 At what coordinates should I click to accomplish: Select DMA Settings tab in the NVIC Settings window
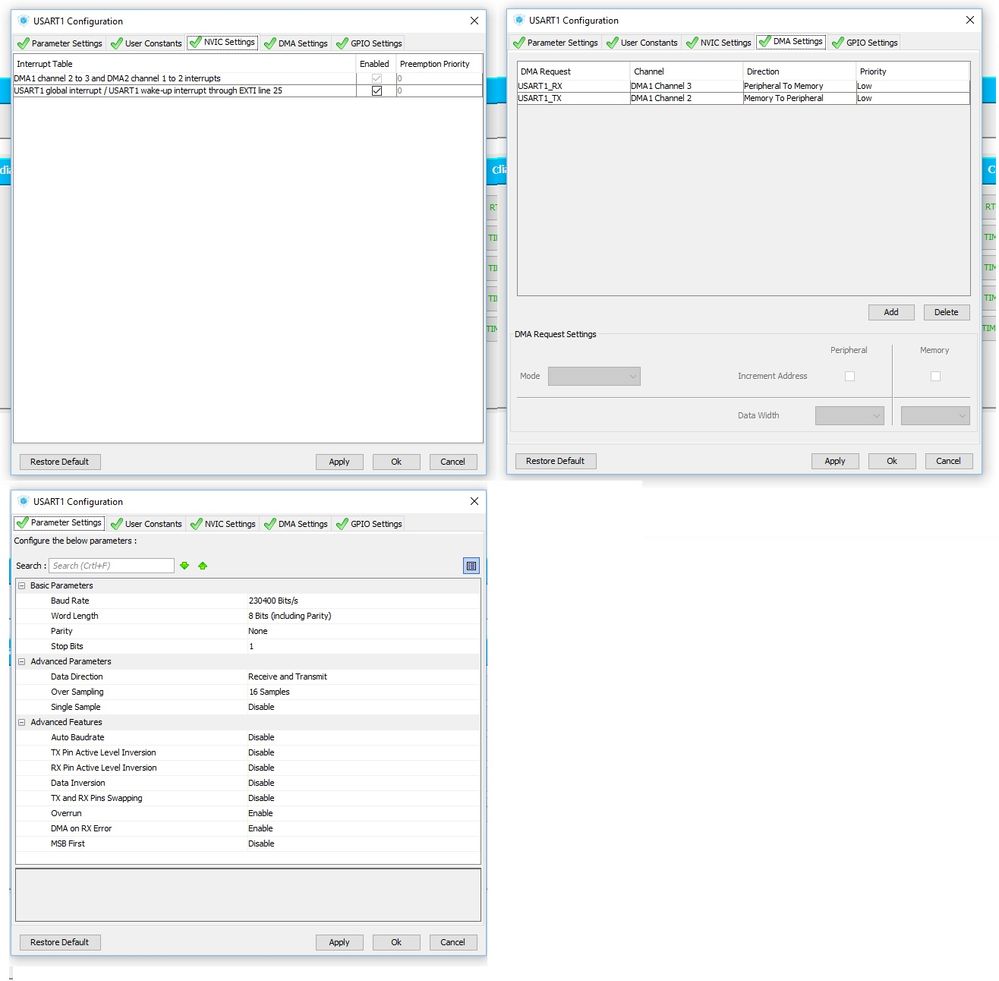tap(296, 43)
